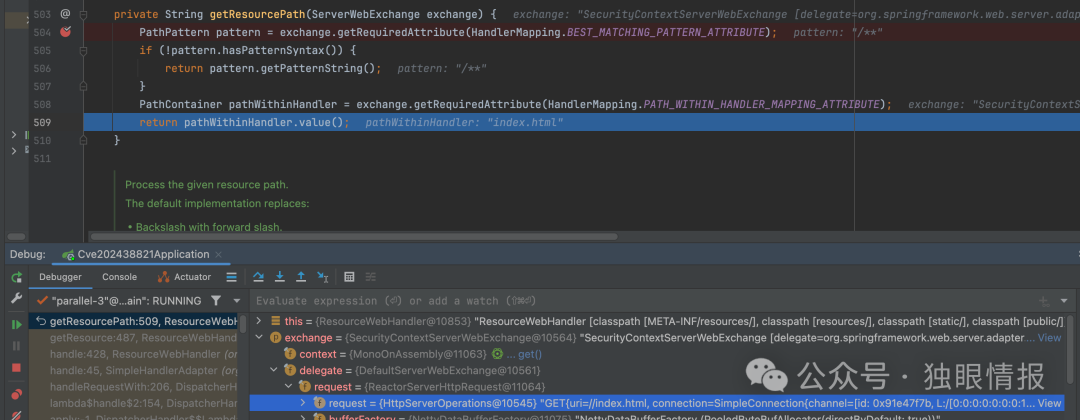Collapse the request ReactorServerHttpRequest node
Viewport: 1080px width, 420px height.
[289, 387]
